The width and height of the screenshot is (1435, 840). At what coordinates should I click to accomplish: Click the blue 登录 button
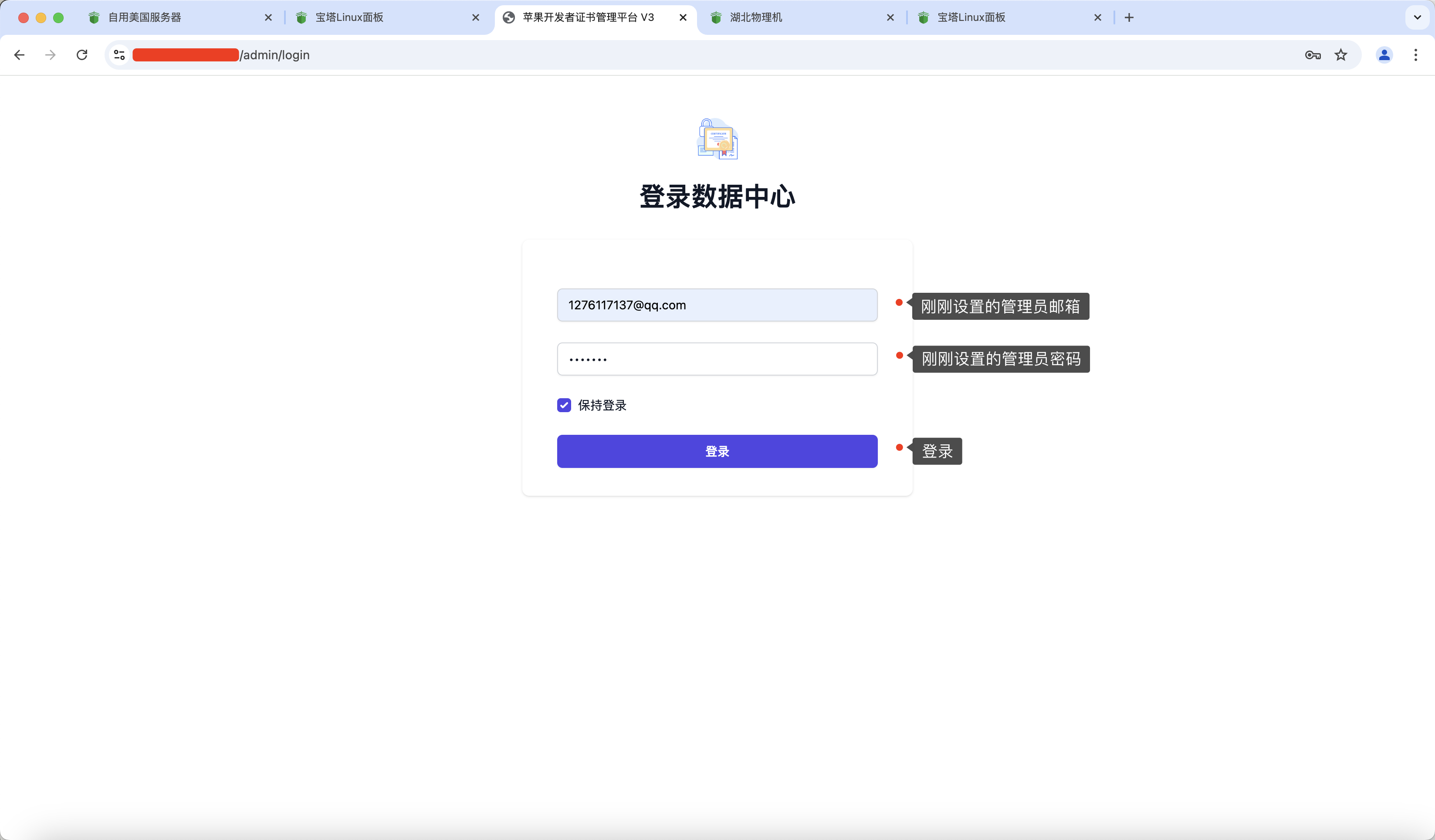pos(717,452)
